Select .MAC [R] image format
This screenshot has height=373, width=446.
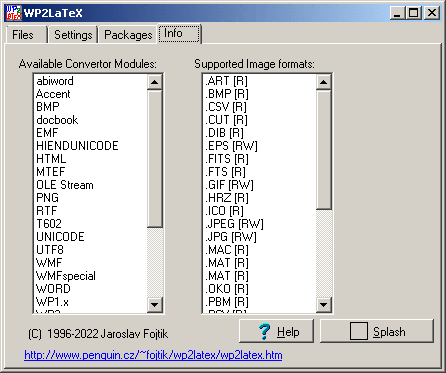click(259, 250)
